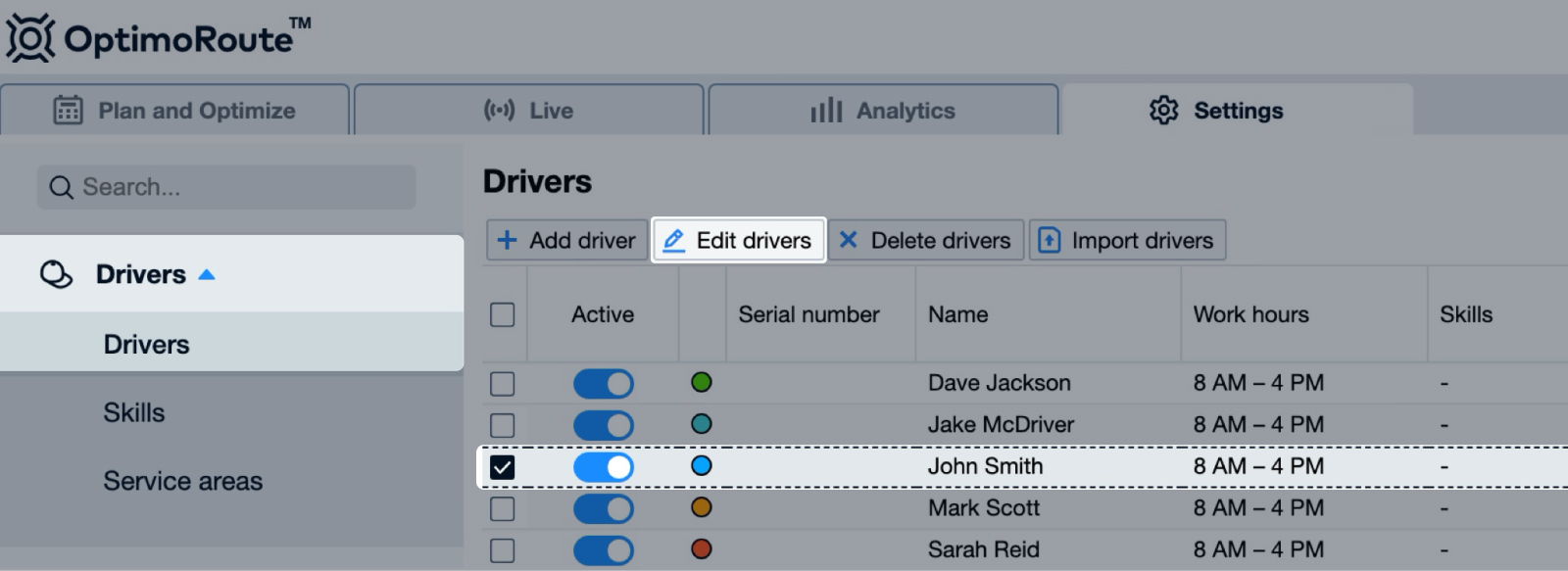
Task: Click the Analytics bar chart icon
Action: point(826,110)
